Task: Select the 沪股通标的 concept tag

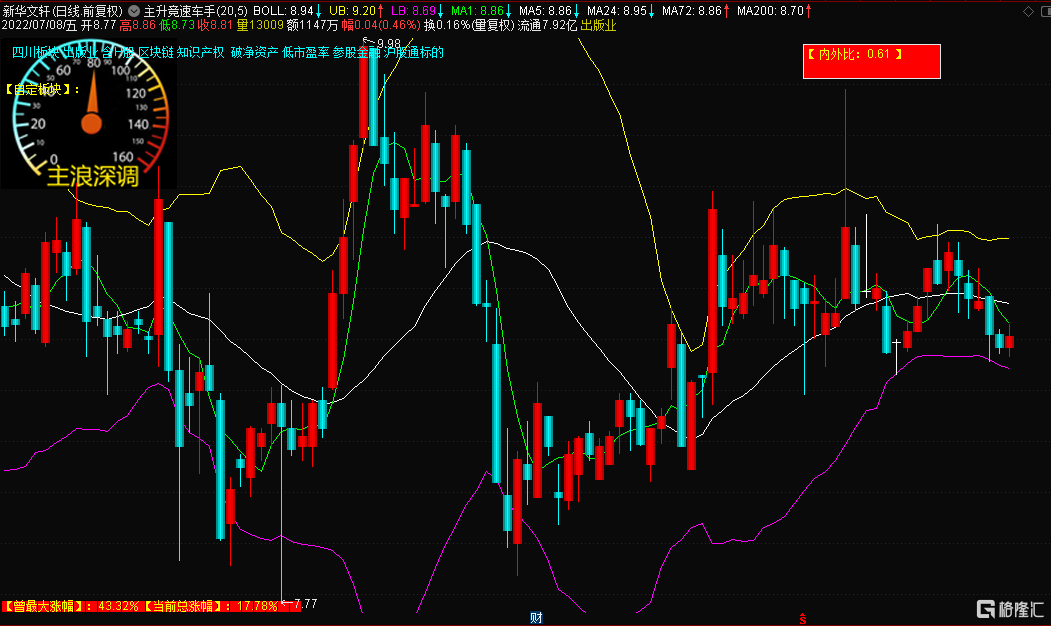Action: 414,52
